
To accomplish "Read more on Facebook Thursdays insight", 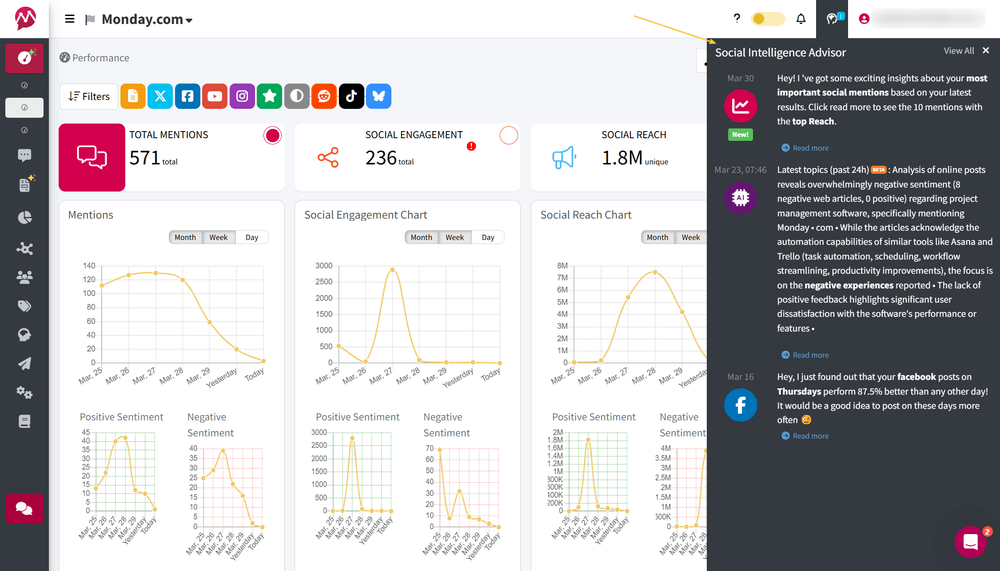I will point(805,436).
